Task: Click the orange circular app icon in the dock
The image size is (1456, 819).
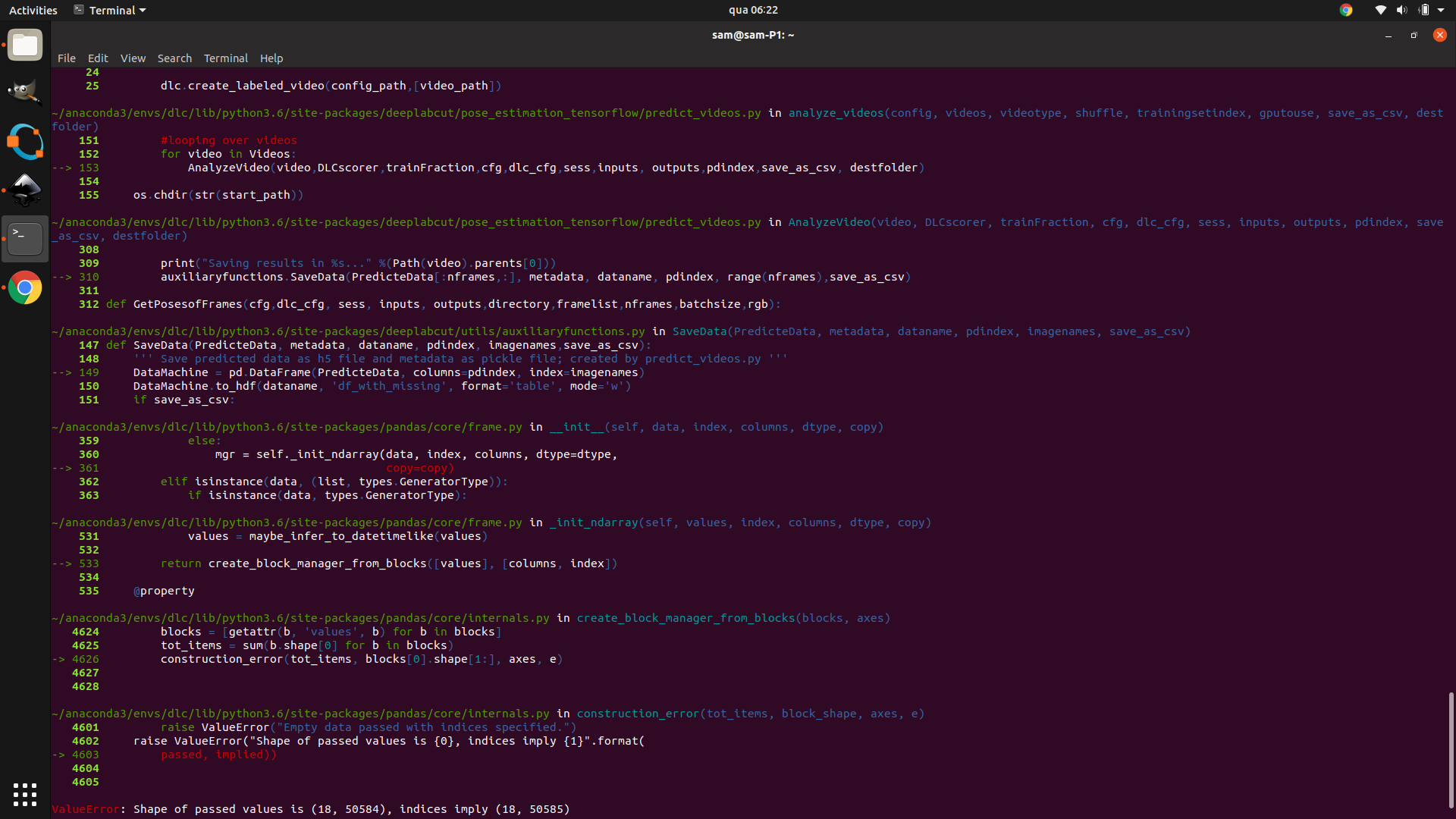Action: click(x=25, y=141)
